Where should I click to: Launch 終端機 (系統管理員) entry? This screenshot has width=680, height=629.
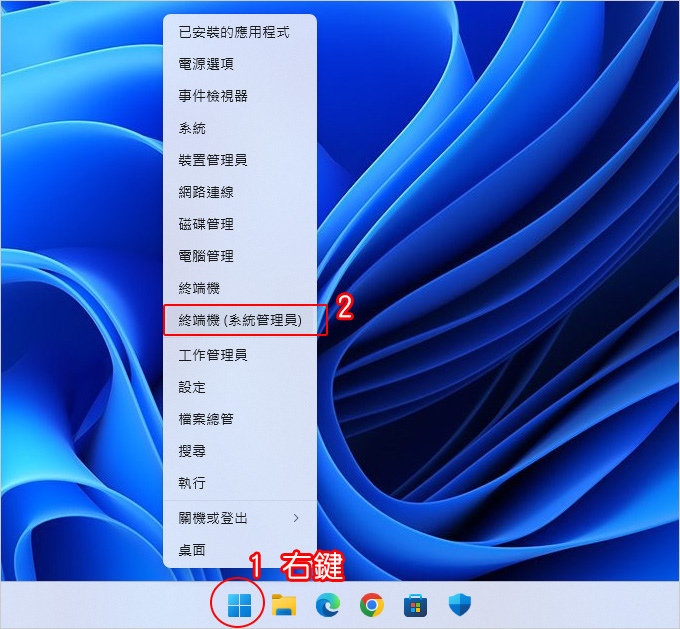tap(240, 320)
